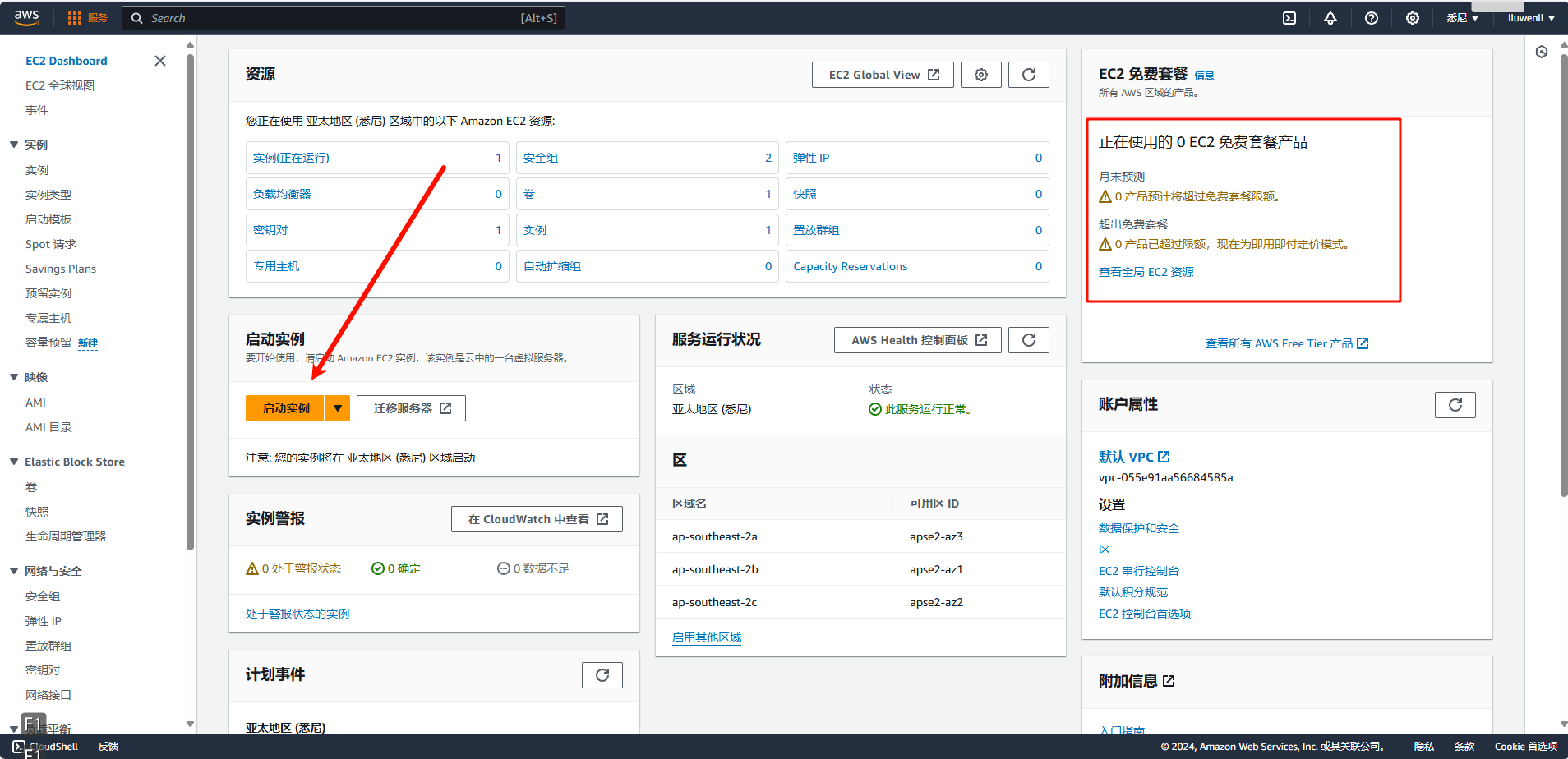Viewport: 1568px width, 759px height.
Task: Open the launch instance dropdown arrow
Action: [338, 408]
